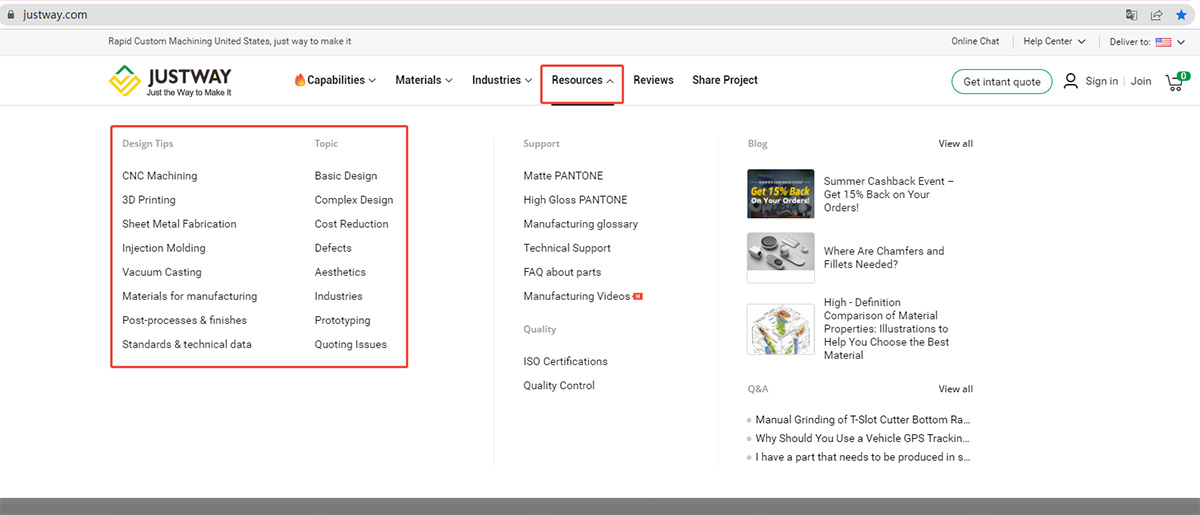Open the CNC Machining design tips

click(x=160, y=176)
